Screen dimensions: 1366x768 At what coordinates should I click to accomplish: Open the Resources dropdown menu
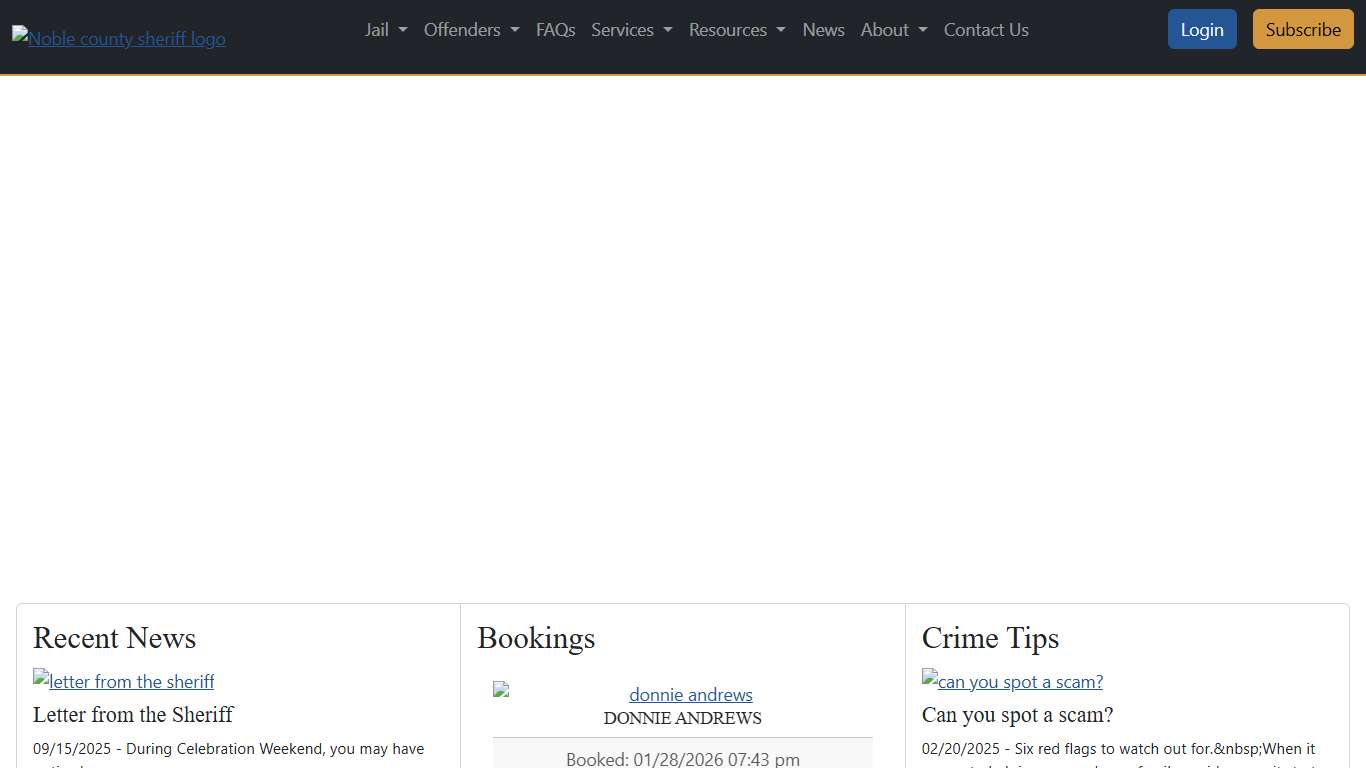(x=737, y=30)
